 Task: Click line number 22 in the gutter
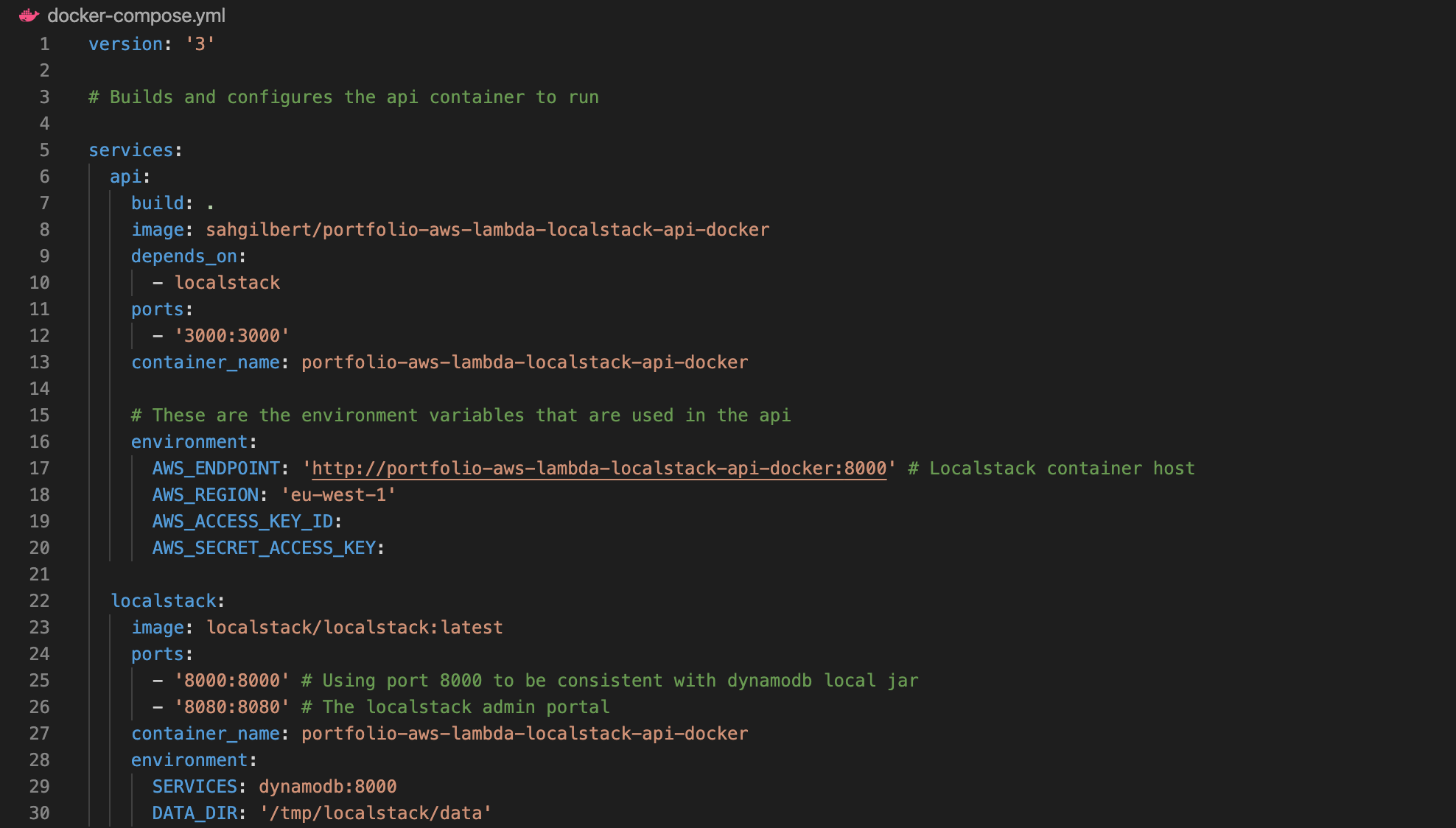point(39,601)
